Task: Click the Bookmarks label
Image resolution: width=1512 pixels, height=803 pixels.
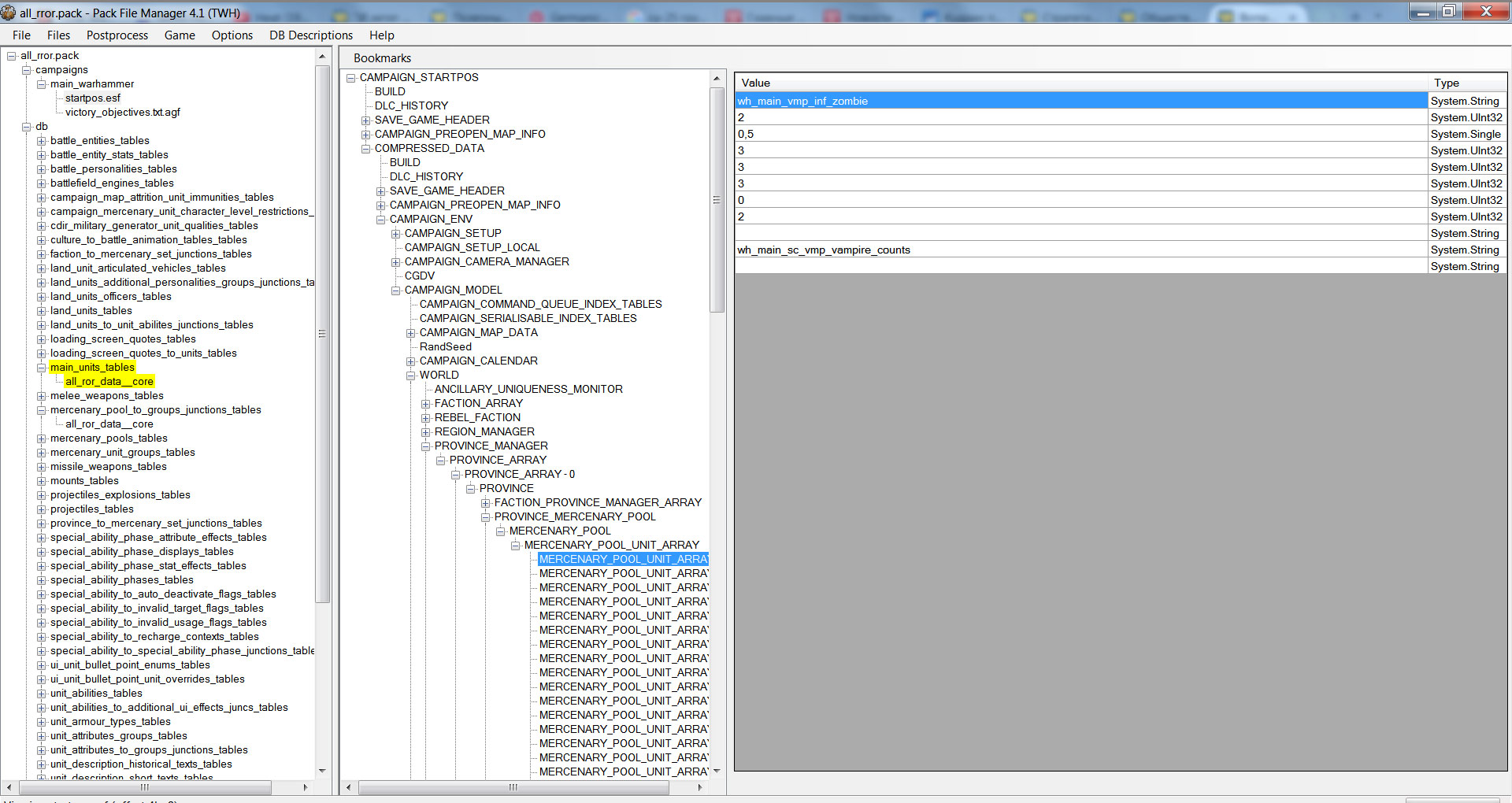Action: coord(382,58)
